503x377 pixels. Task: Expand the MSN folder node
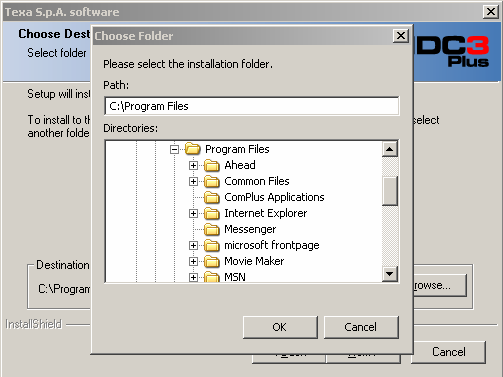coord(193,277)
